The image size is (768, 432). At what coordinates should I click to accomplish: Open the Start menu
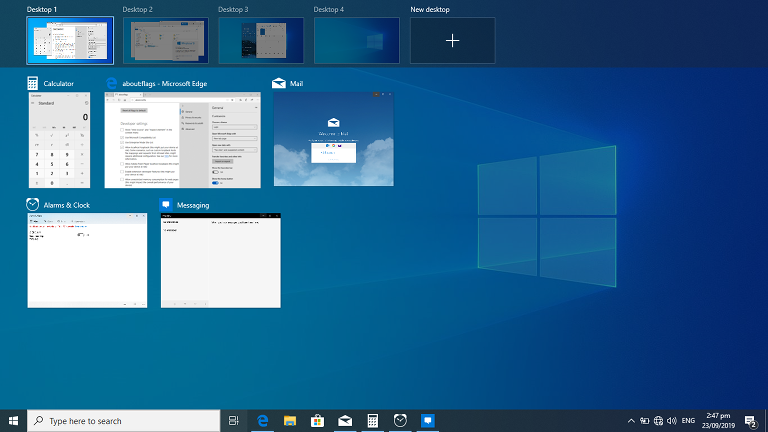tap(14, 421)
